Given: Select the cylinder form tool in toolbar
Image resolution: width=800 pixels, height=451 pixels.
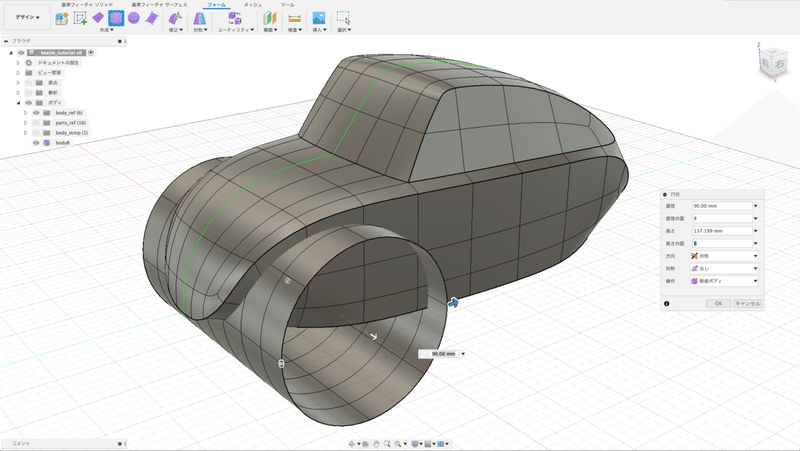Looking at the screenshot, I should pyautogui.click(x=116, y=18).
